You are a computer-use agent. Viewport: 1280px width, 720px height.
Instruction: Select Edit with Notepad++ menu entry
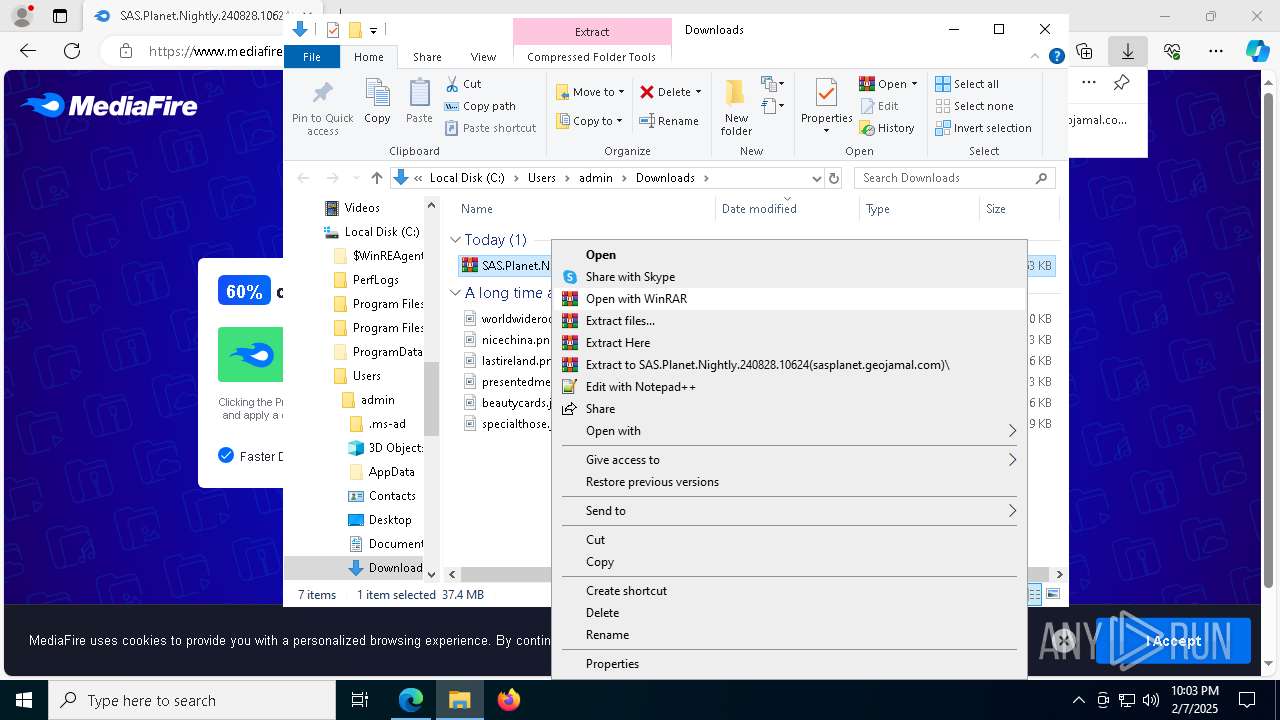coord(789,387)
